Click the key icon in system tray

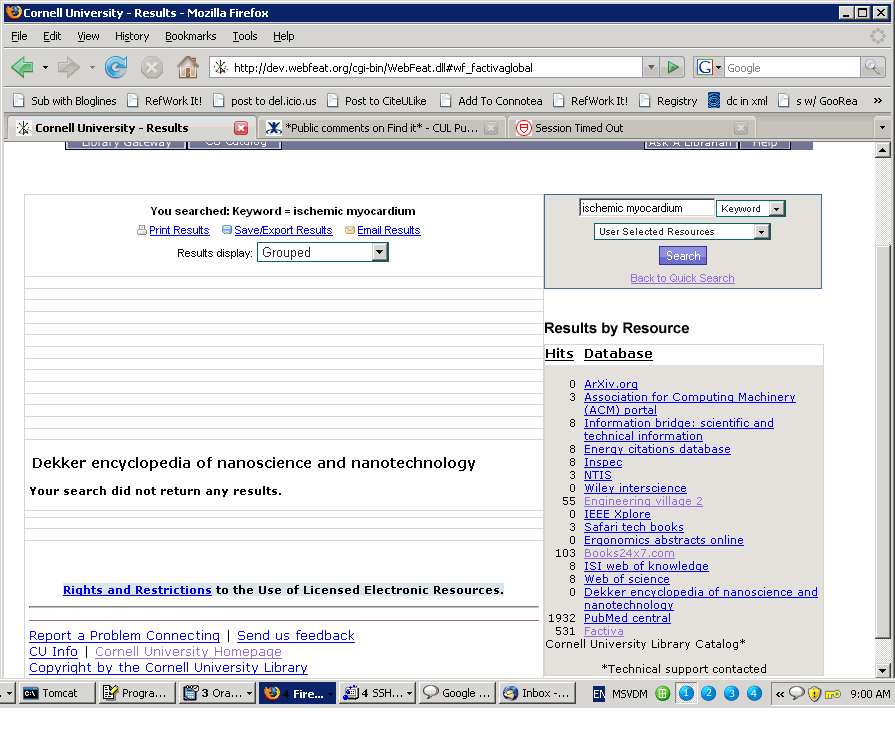(833, 694)
